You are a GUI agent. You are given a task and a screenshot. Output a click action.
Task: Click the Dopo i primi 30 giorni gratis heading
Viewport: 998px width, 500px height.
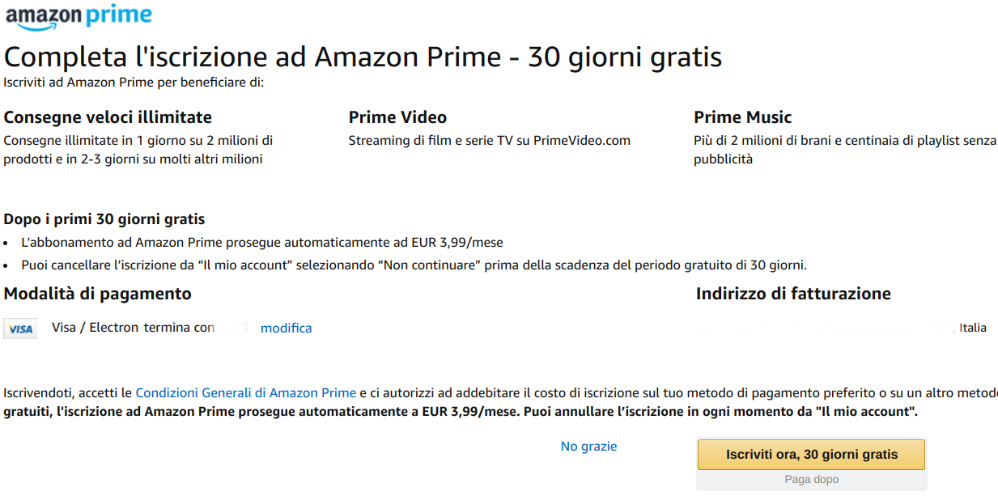(104, 219)
